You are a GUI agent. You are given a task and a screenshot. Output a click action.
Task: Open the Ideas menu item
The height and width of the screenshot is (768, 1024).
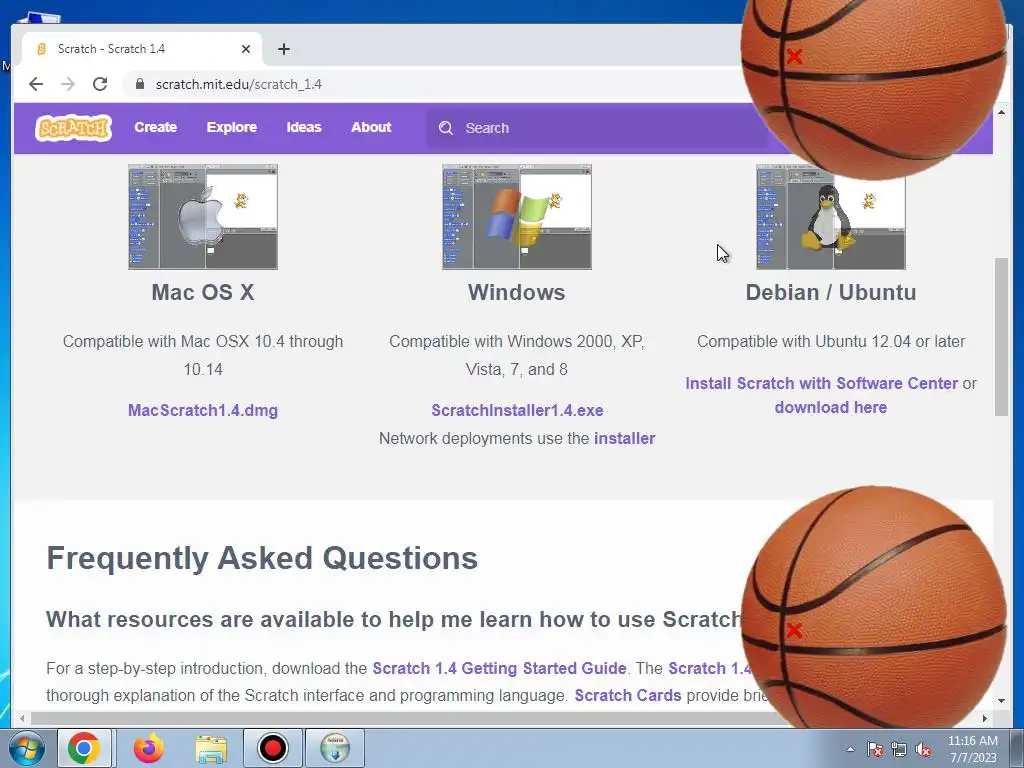[304, 127]
